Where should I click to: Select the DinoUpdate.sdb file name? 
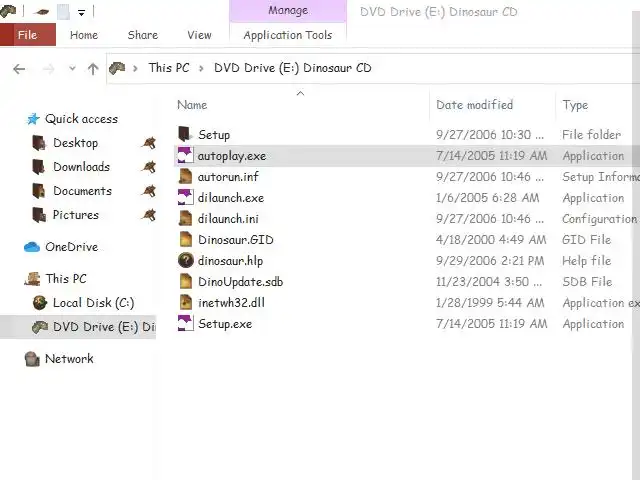[240, 282]
